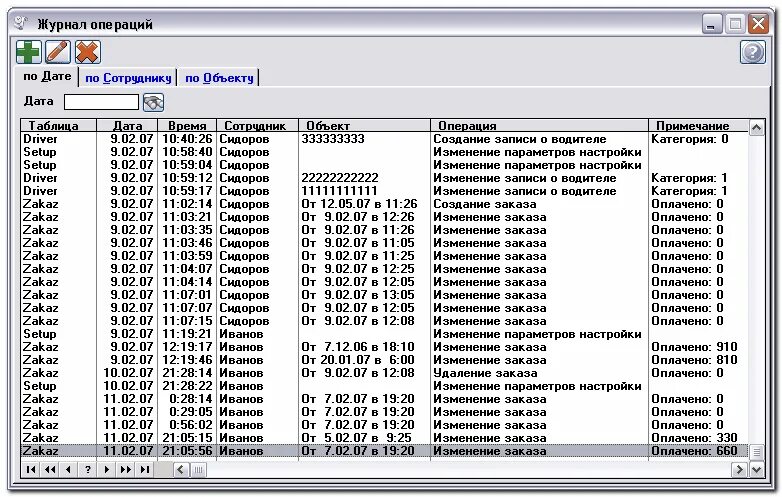Image resolution: width=782 pixels, height=497 pixels.
Task: Click the vertical scrollbar thumb
Action: 757,452
